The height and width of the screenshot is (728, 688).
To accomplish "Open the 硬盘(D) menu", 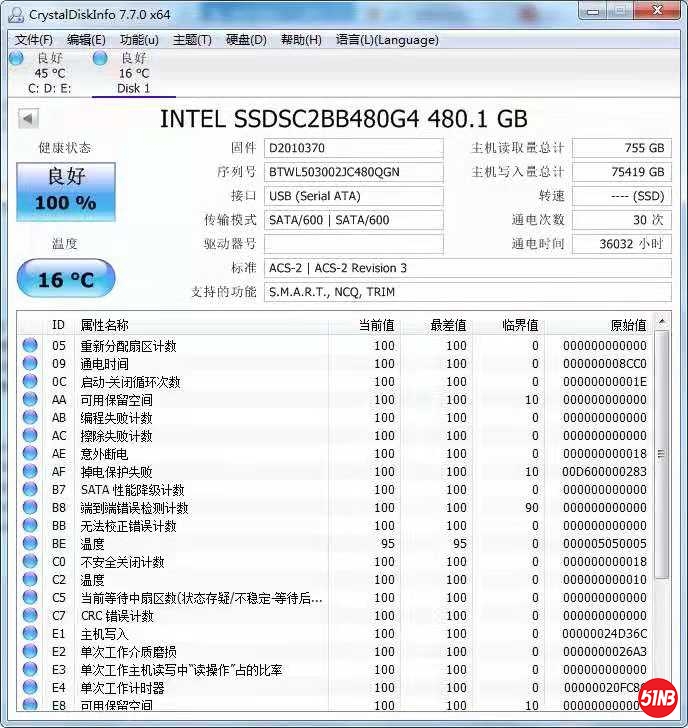I will coord(246,40).
